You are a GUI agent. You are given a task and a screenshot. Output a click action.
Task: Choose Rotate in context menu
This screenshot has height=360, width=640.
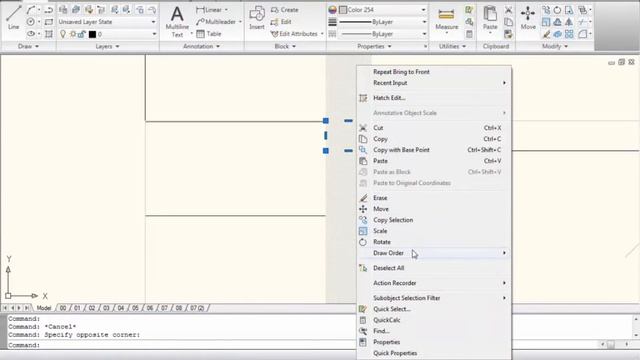click(434, 242)
